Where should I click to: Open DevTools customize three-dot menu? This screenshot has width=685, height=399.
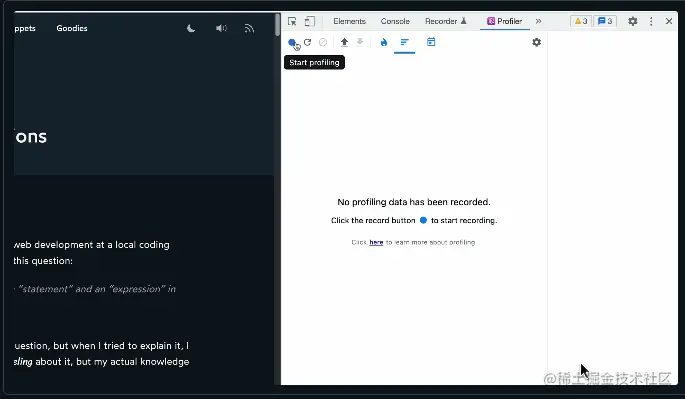click(651, 21)
